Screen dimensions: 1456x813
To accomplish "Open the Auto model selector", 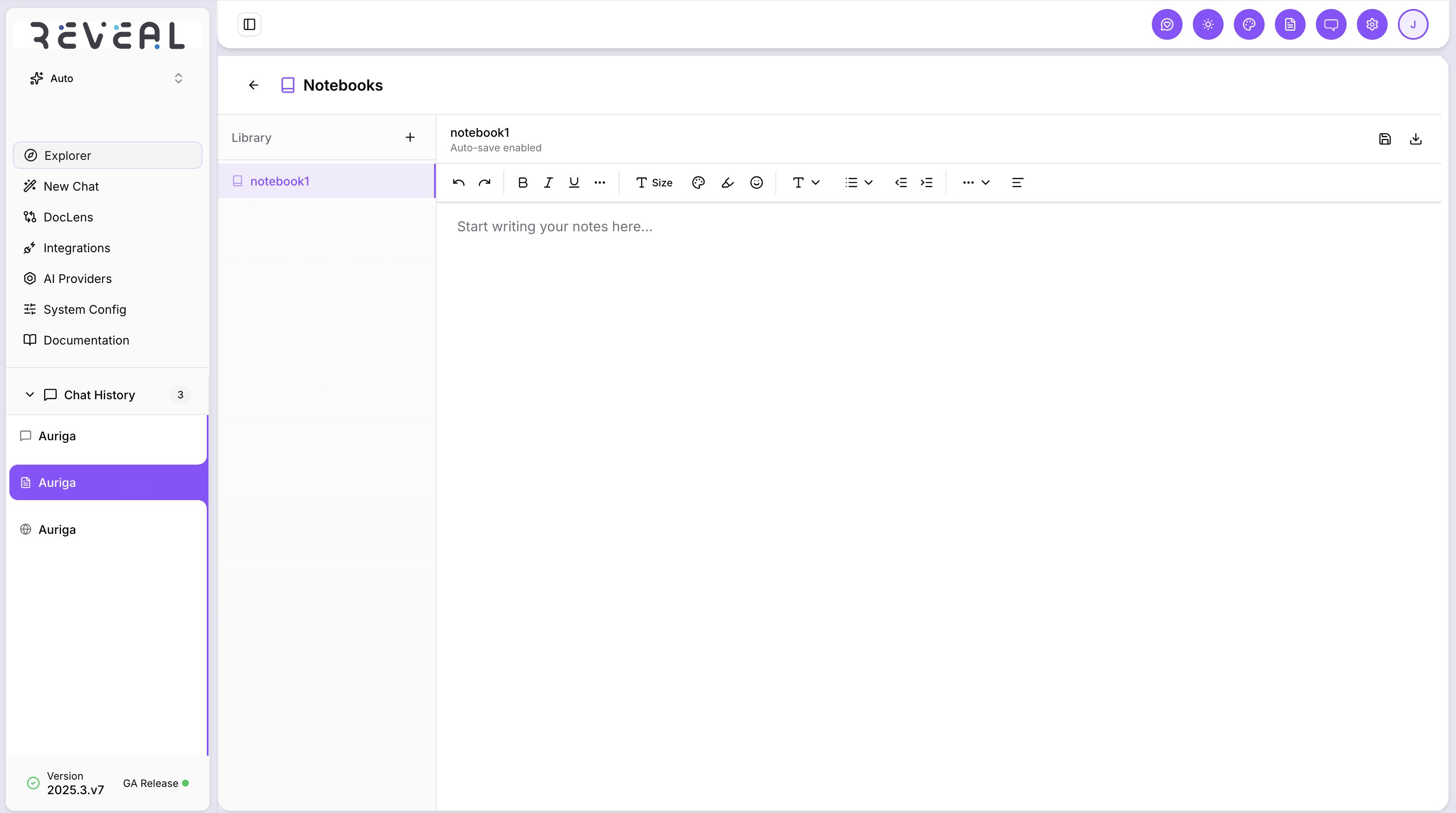I will click(x=107, y=79).
